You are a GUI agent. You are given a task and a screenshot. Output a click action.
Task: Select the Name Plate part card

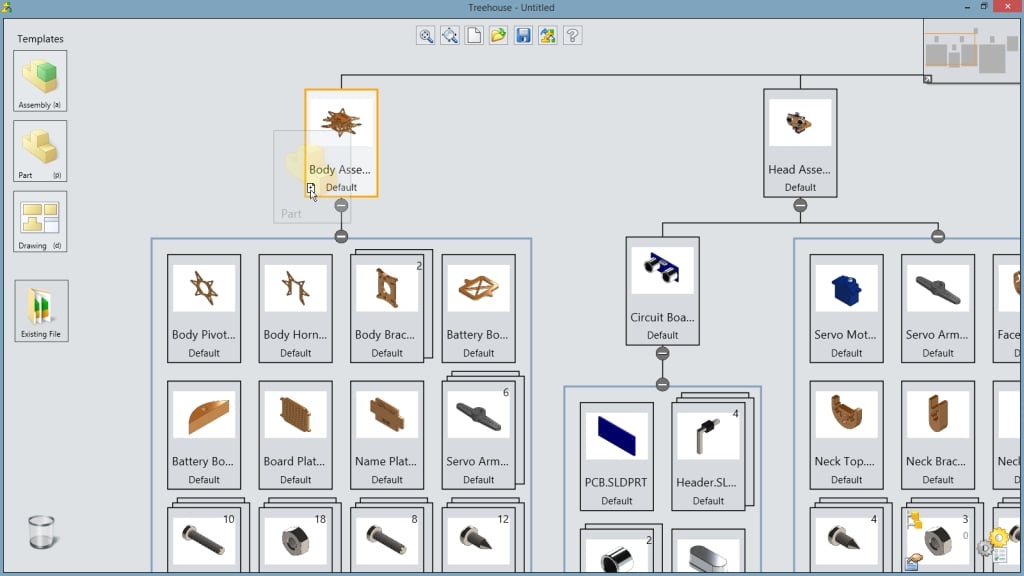387,435
